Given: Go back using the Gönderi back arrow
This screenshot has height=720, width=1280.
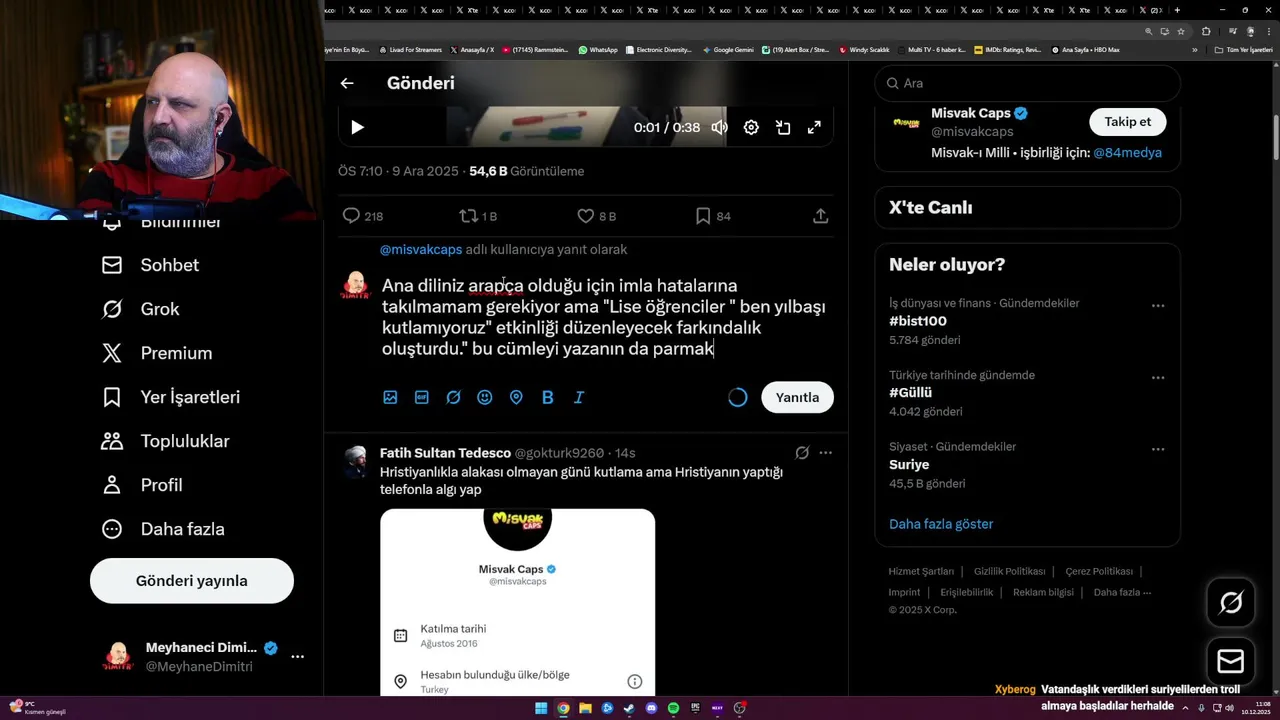Looking at the screenshot, I should pos(347,83).
